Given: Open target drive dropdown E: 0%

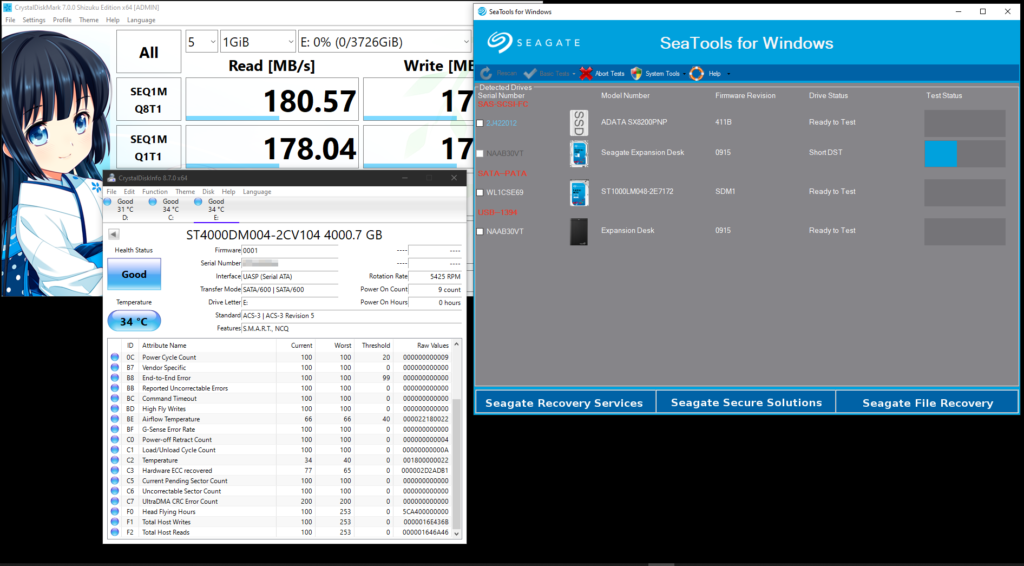Looking at the screenshot, I should pos(384,42).
